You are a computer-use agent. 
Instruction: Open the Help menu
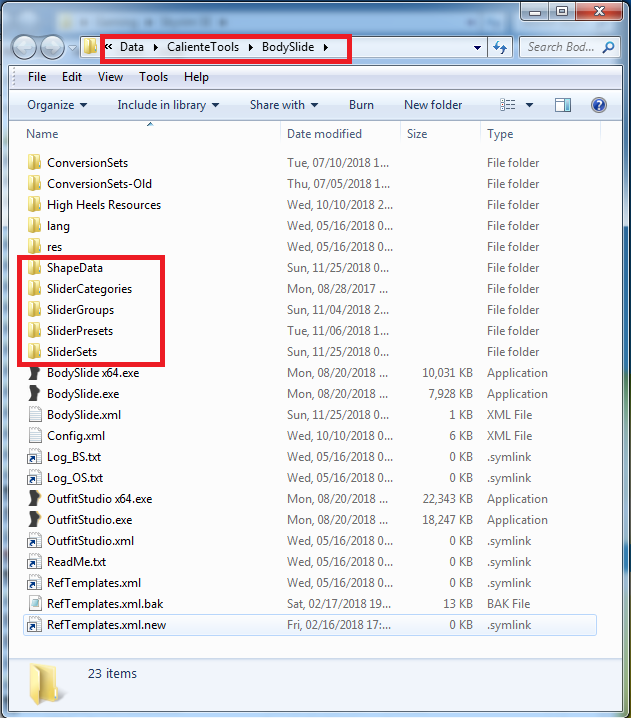point(196,77)
